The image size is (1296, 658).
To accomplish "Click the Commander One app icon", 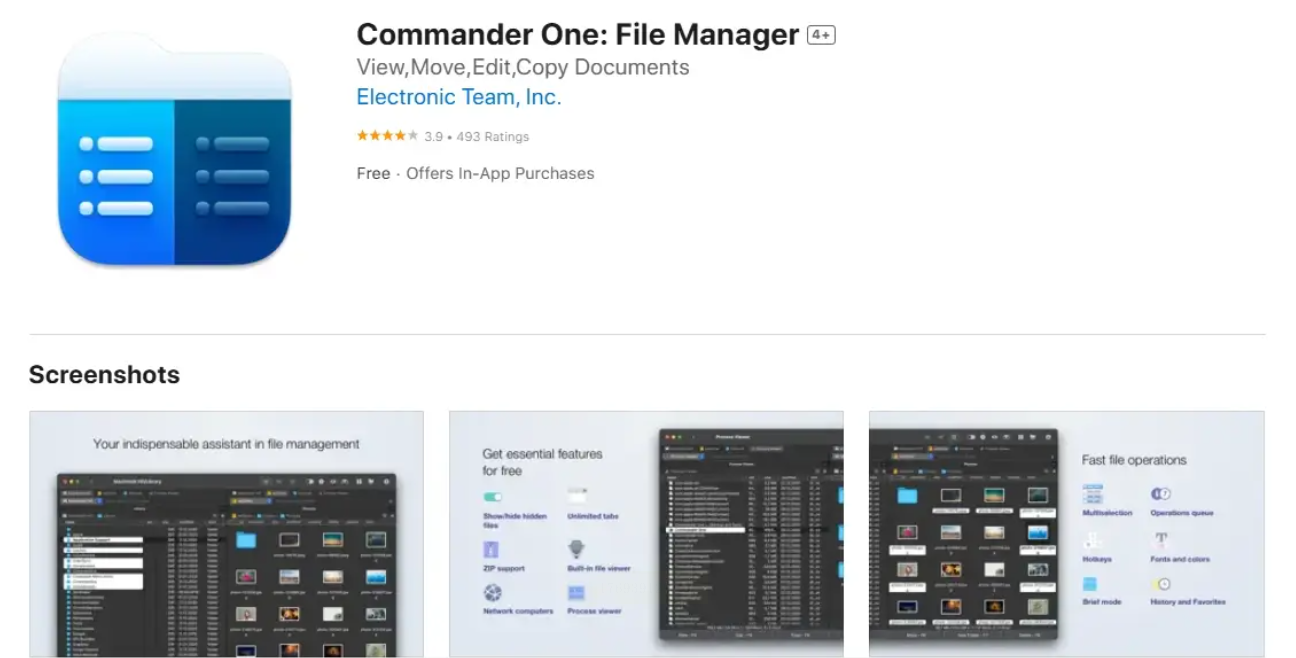I will pyautogui.click(x=175, y=150).
